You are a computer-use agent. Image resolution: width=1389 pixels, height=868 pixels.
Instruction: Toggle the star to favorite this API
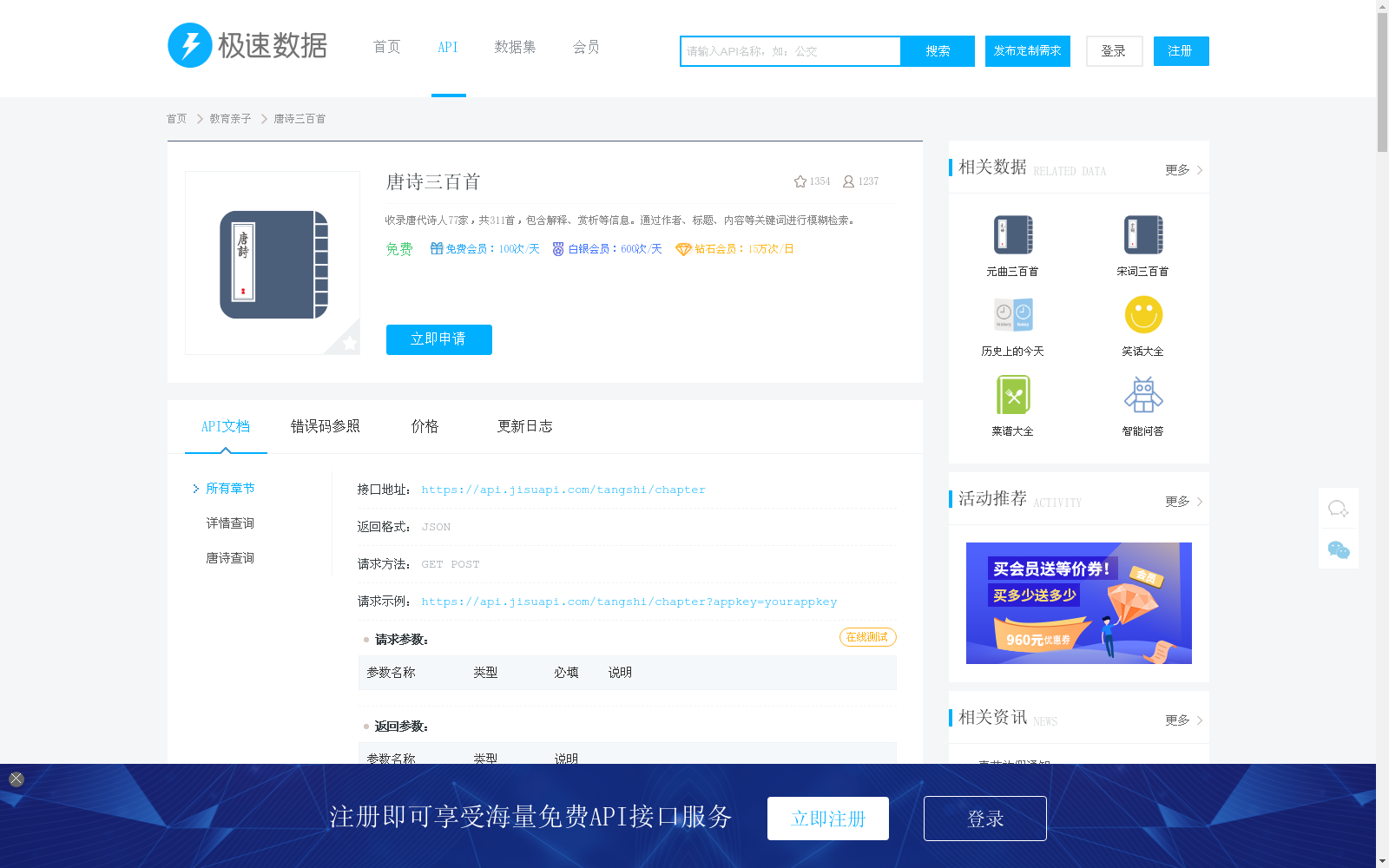click(x=800, y=181)
